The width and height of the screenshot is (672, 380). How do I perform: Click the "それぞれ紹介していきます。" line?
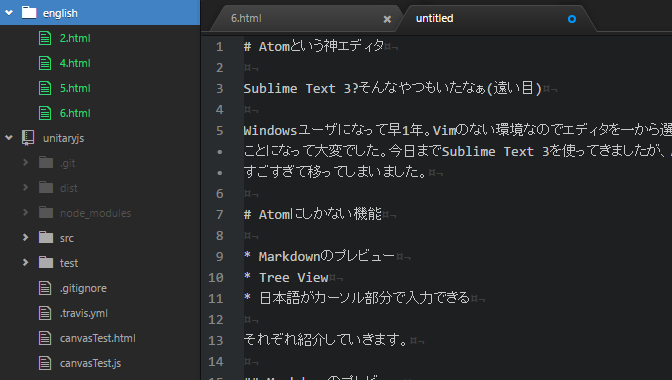click(325, 340)
